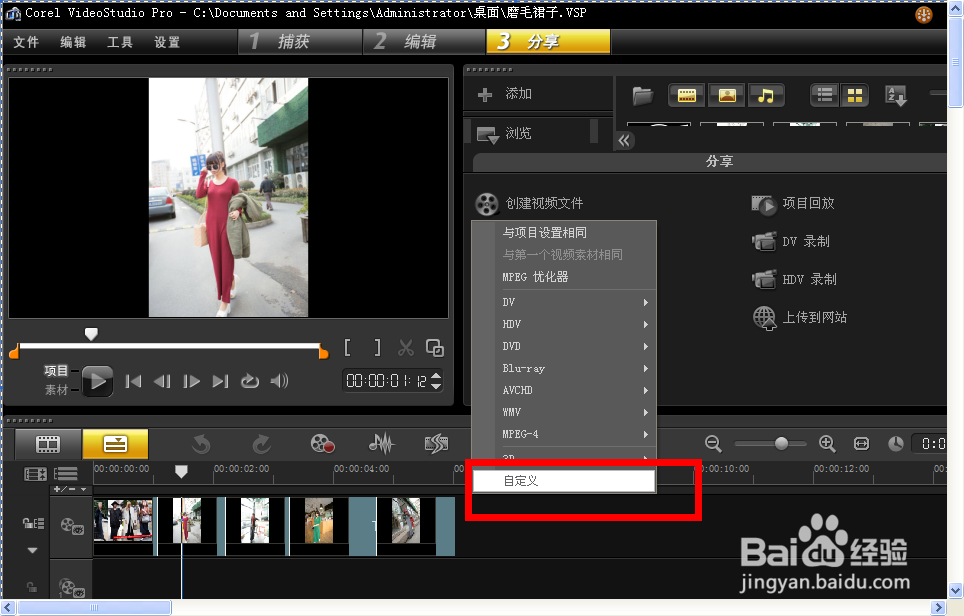Sort library clips A-Z

pos(896,95)
